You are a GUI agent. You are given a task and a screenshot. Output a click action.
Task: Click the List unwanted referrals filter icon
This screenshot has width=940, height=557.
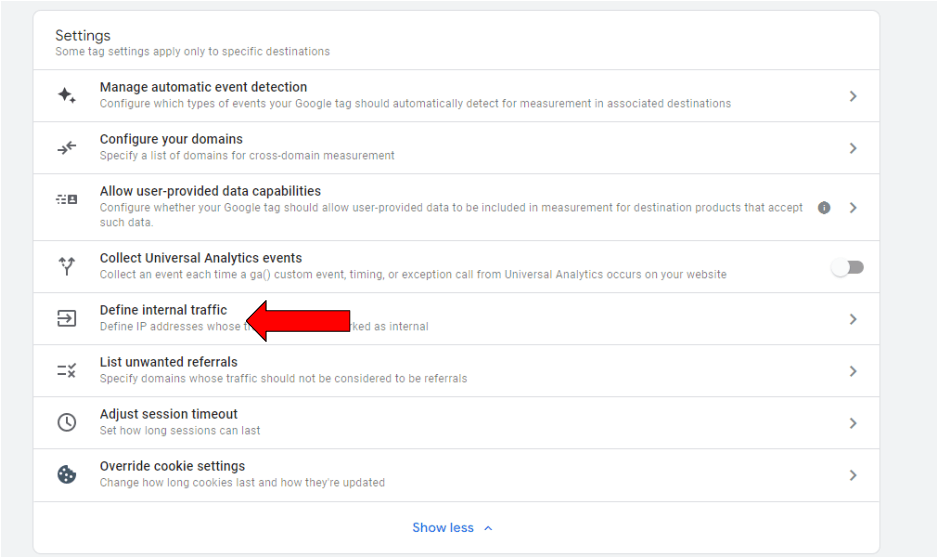coord(66,371)
